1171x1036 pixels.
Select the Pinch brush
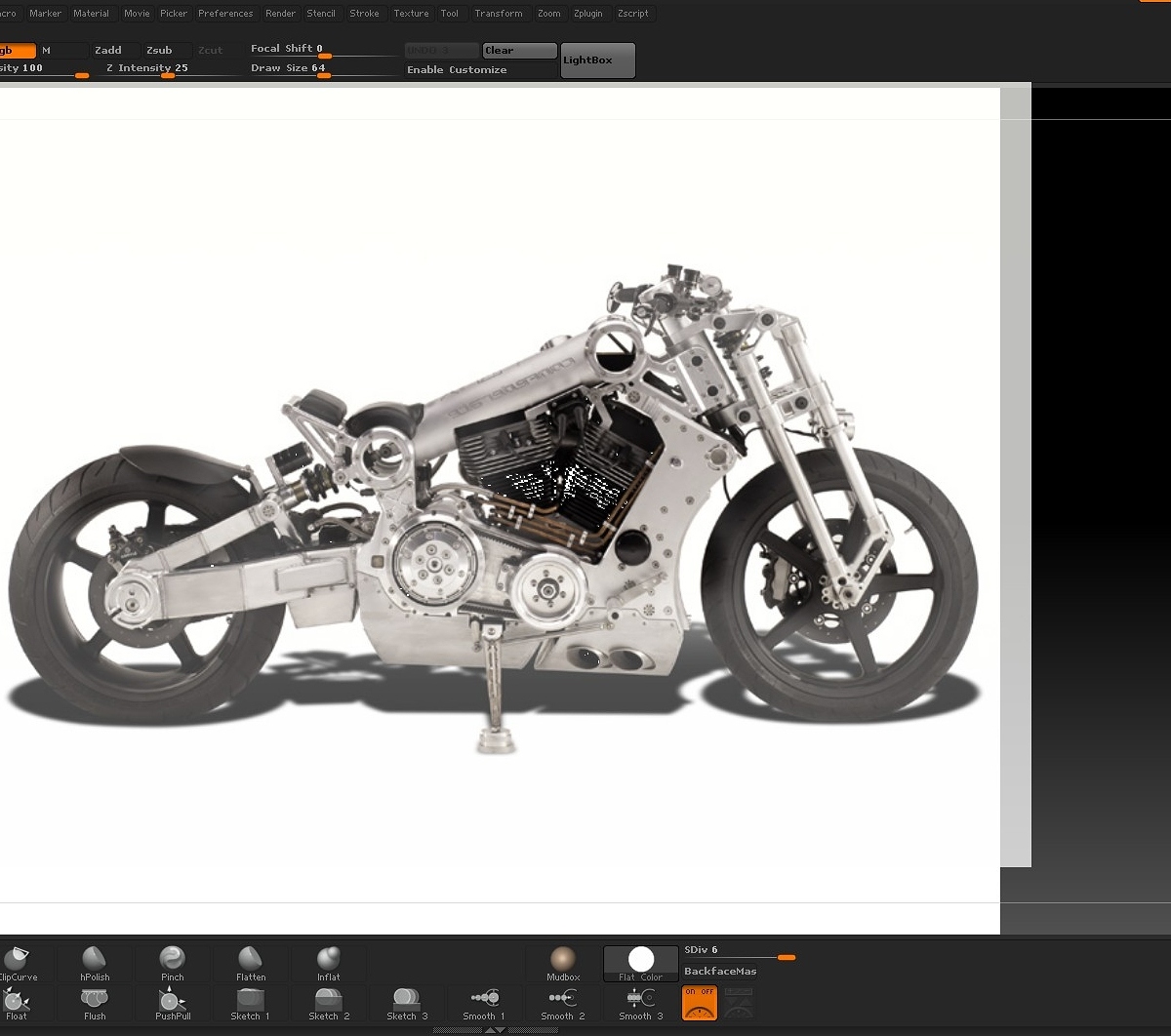173,963
